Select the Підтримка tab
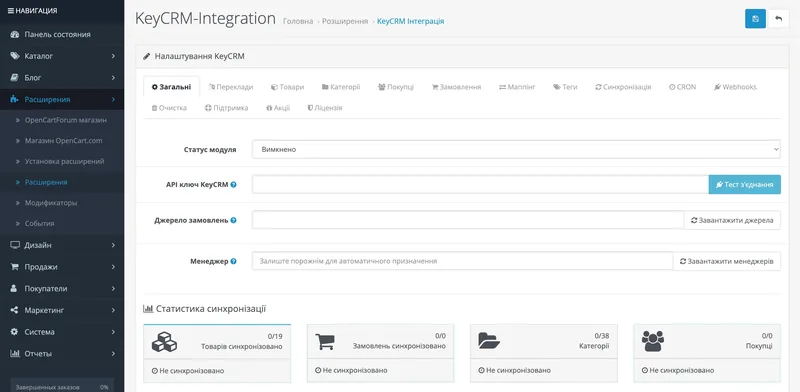 (227, 108)
